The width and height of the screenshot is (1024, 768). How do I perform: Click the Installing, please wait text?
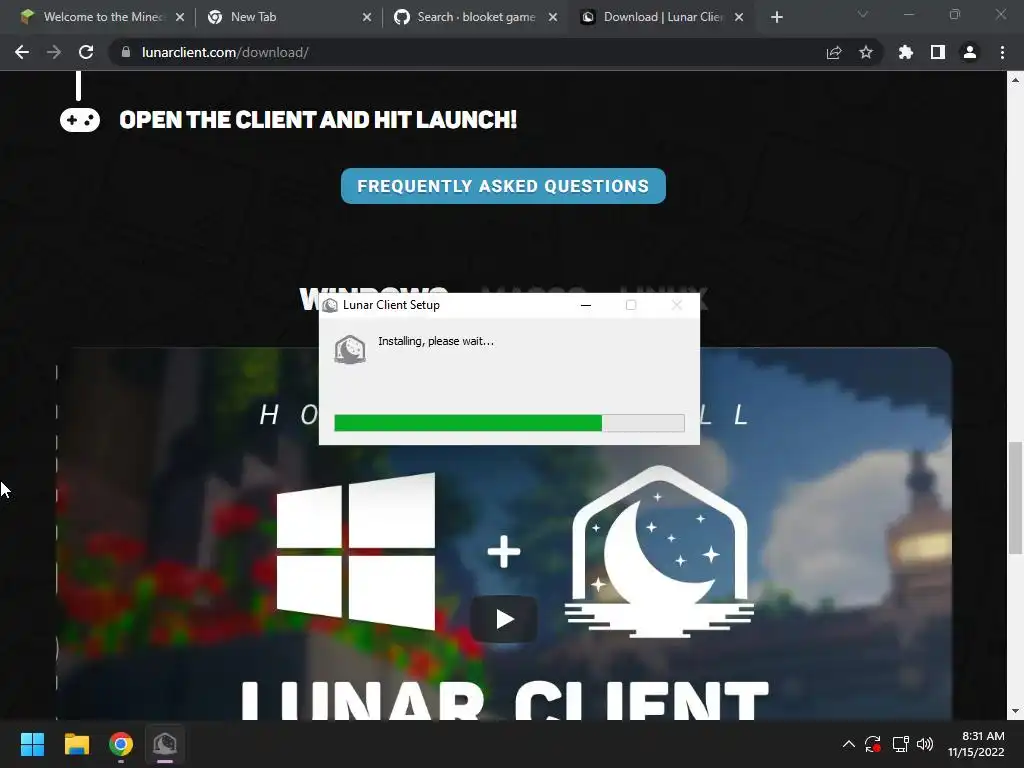coord(436,341)
